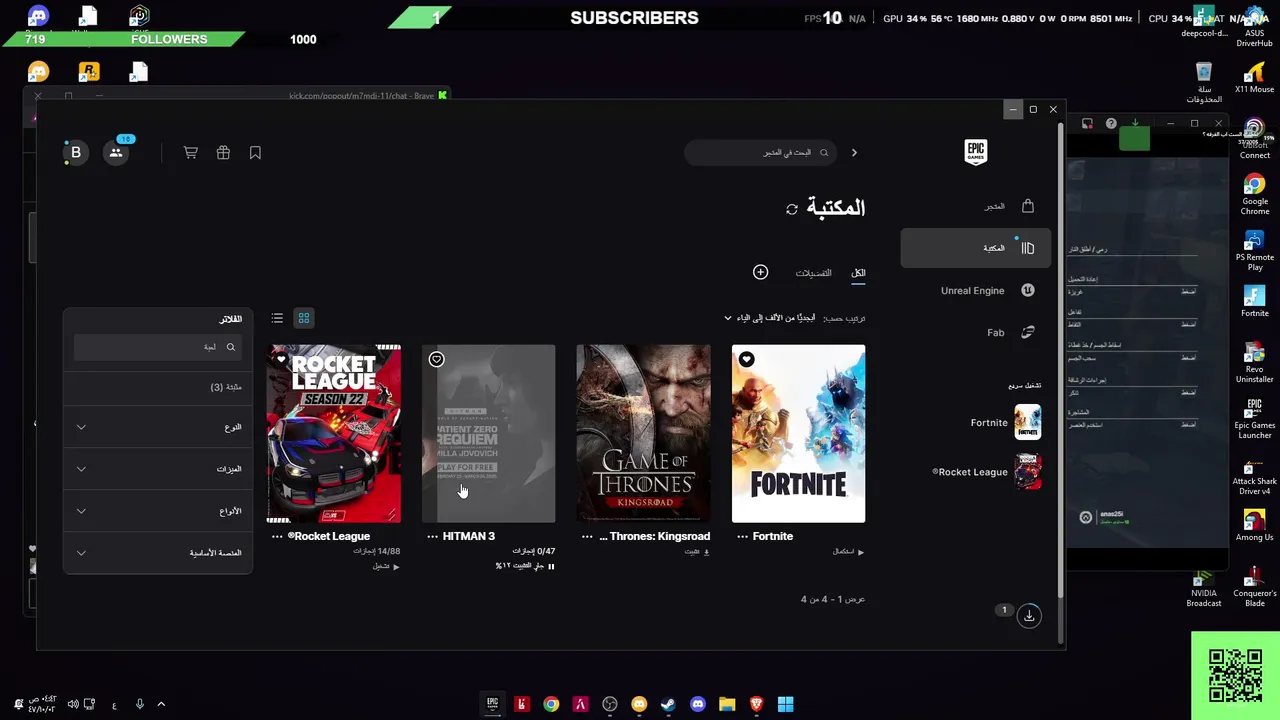Open Fortnite desktop shortcut
1280x720 pixels.
click(1254, 302)
